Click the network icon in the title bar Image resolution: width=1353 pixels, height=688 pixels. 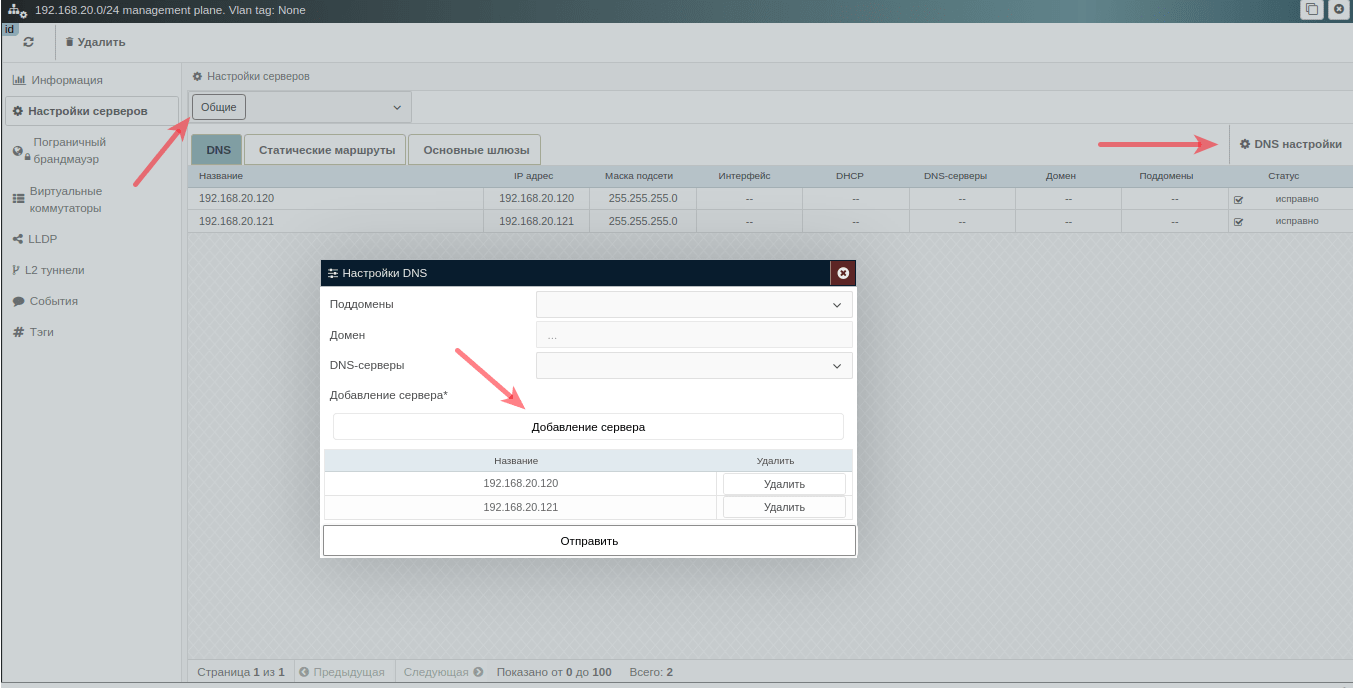point(17,10)
